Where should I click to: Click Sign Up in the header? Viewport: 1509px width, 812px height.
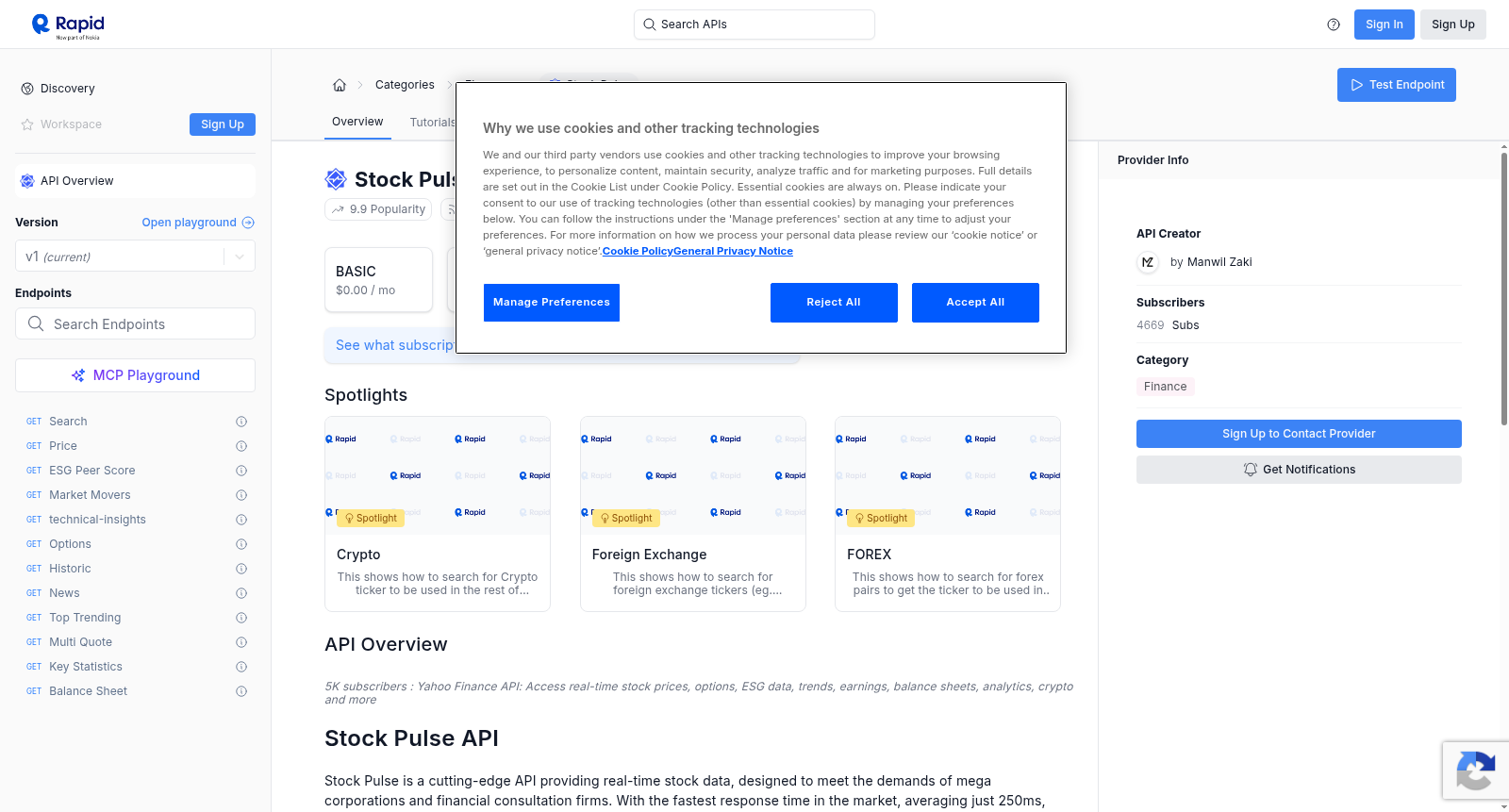pyautogui.click(x=1453, y=25)
